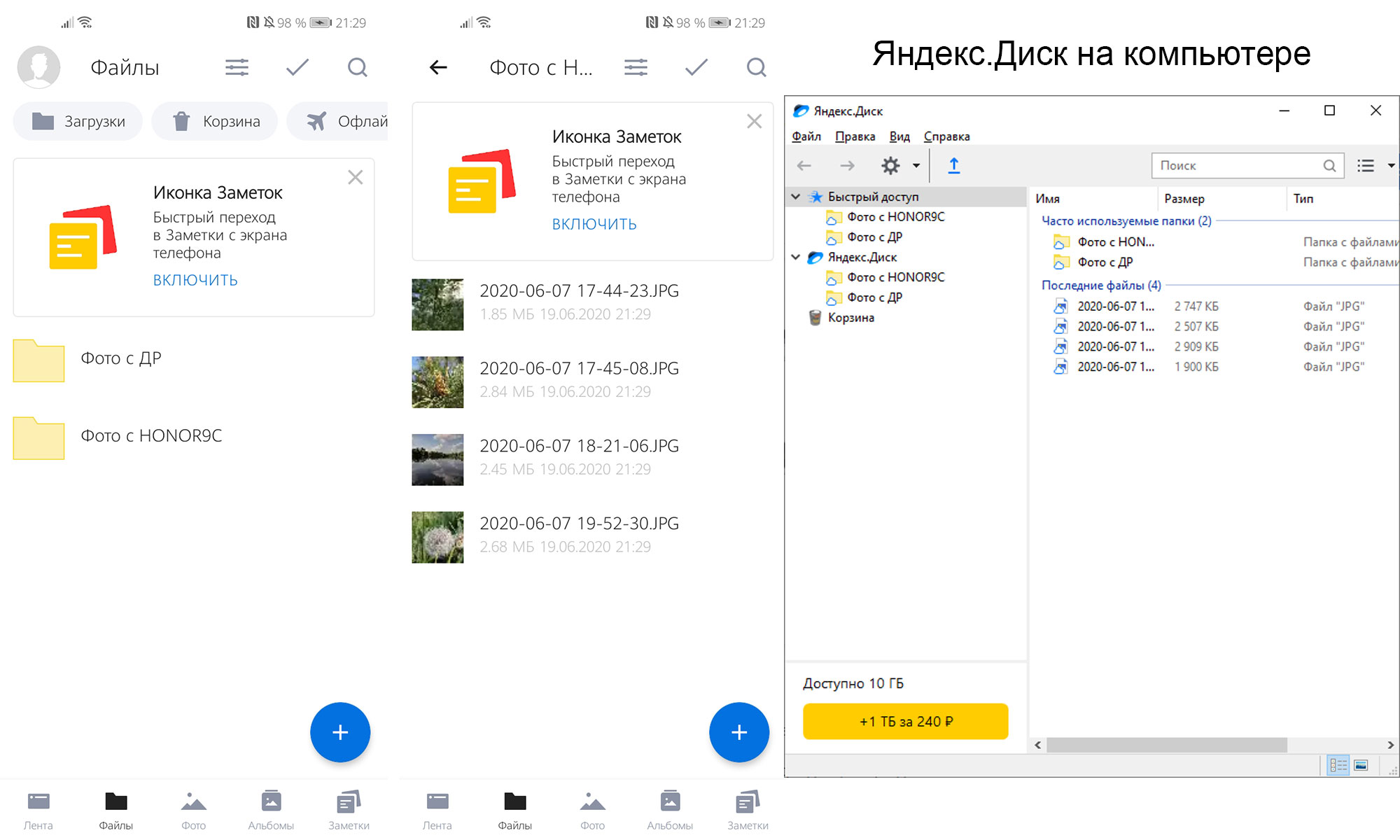Open Файл menu in Яндекс.Диск window

tap(806, 136)
